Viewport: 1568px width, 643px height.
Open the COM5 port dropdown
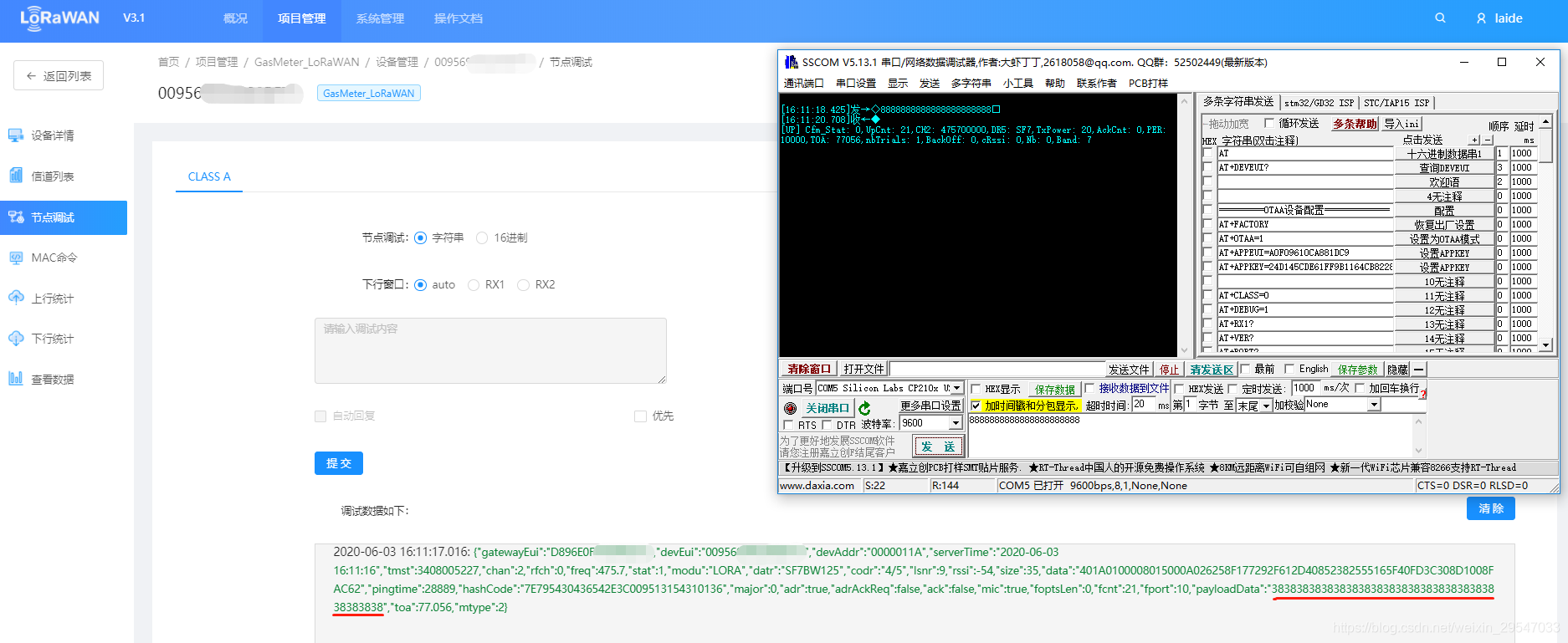click(957, 388)
